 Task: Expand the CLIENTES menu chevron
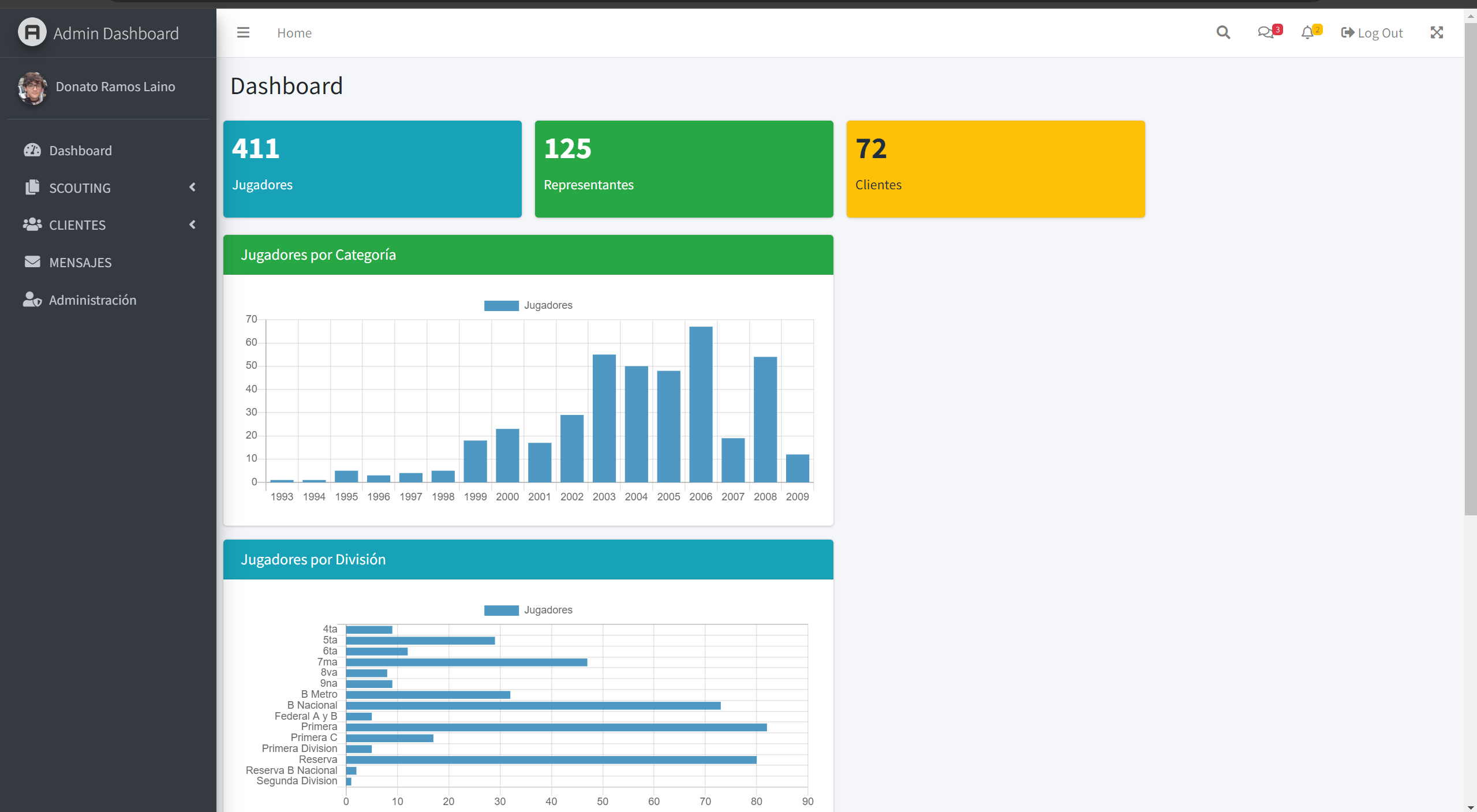click(x=193, y=224)
